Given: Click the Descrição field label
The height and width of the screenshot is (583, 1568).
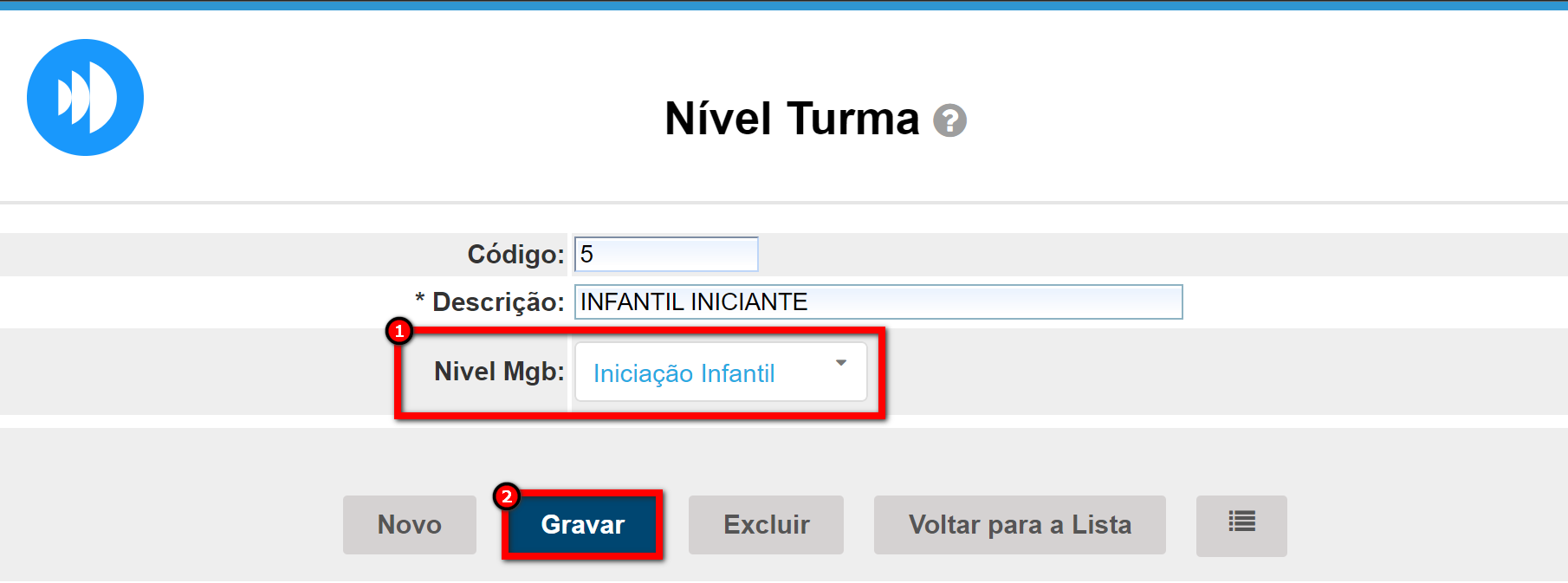Looking at the screenshot, I should (498, 301).
